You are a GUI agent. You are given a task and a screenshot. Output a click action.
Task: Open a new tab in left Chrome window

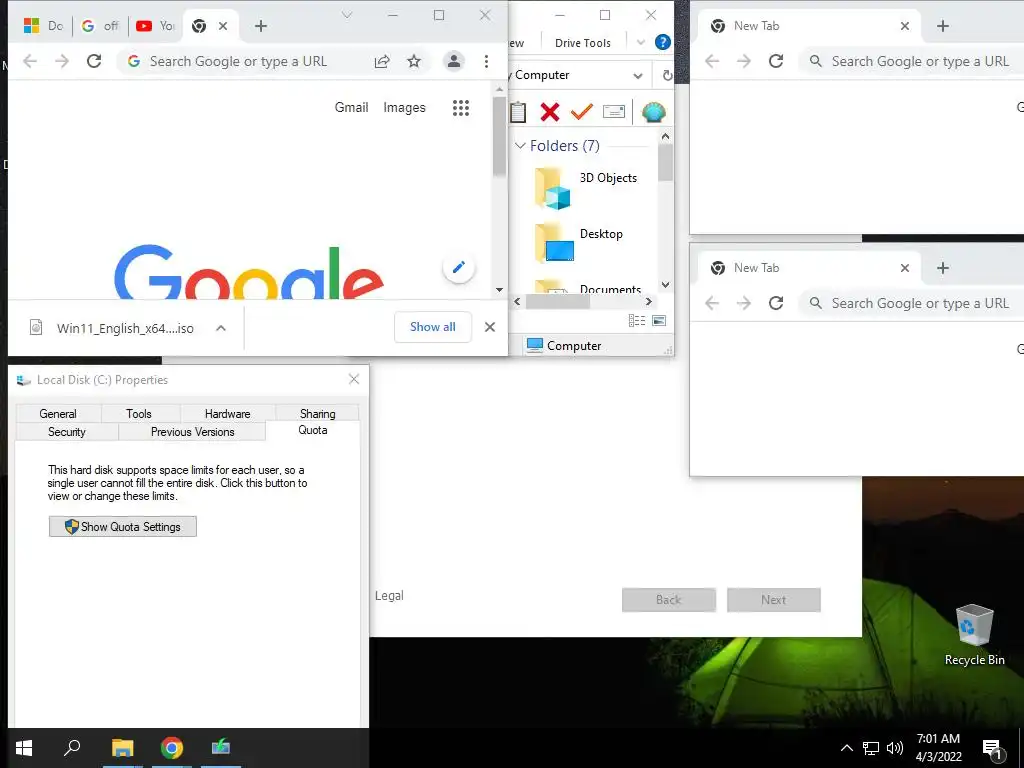[x=261, y=25]
